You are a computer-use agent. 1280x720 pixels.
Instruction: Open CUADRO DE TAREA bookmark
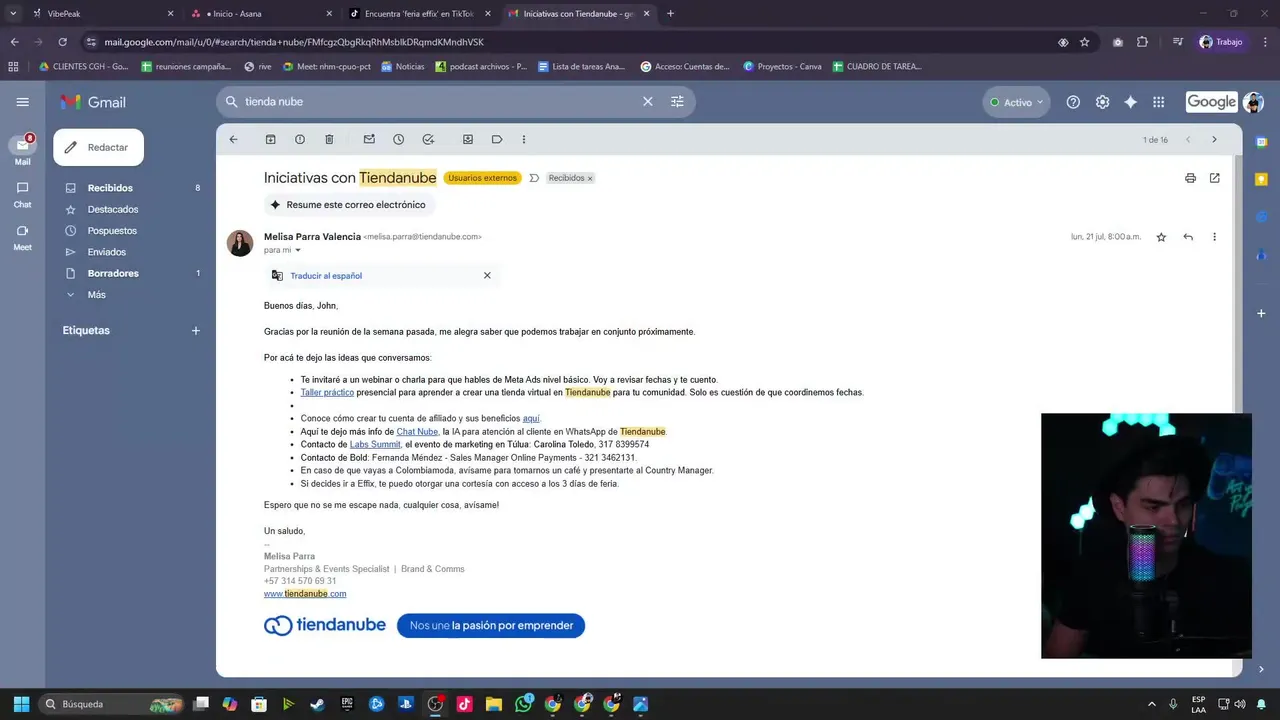point(876,67)
